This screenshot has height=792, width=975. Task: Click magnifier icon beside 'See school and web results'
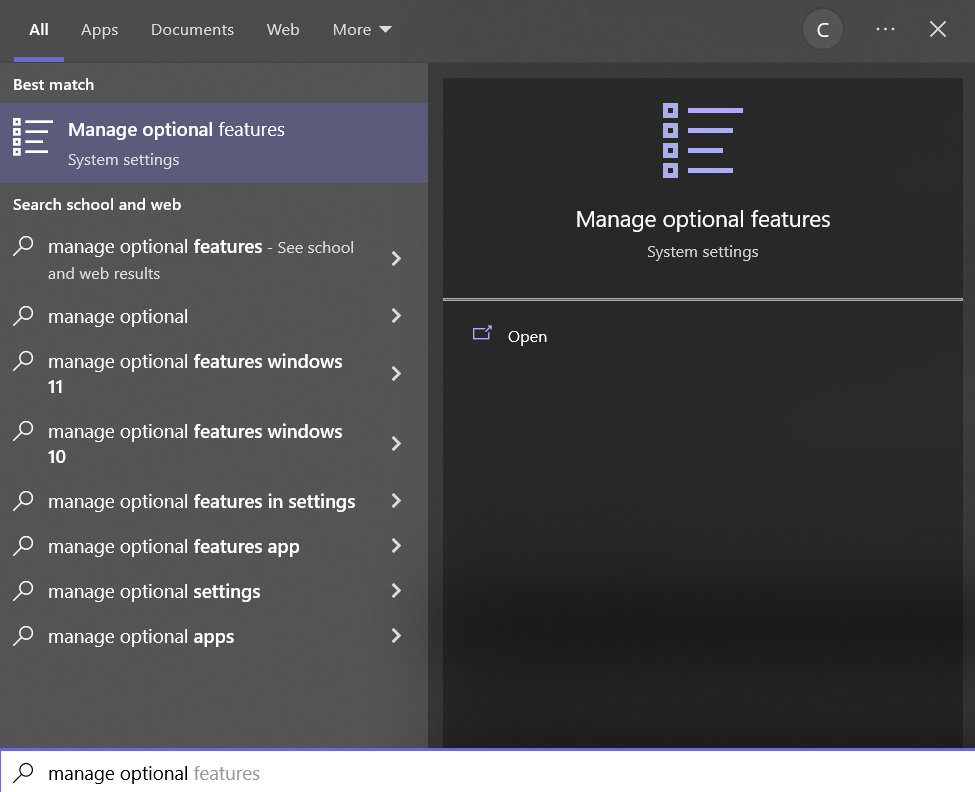click(x=24, y=246)
